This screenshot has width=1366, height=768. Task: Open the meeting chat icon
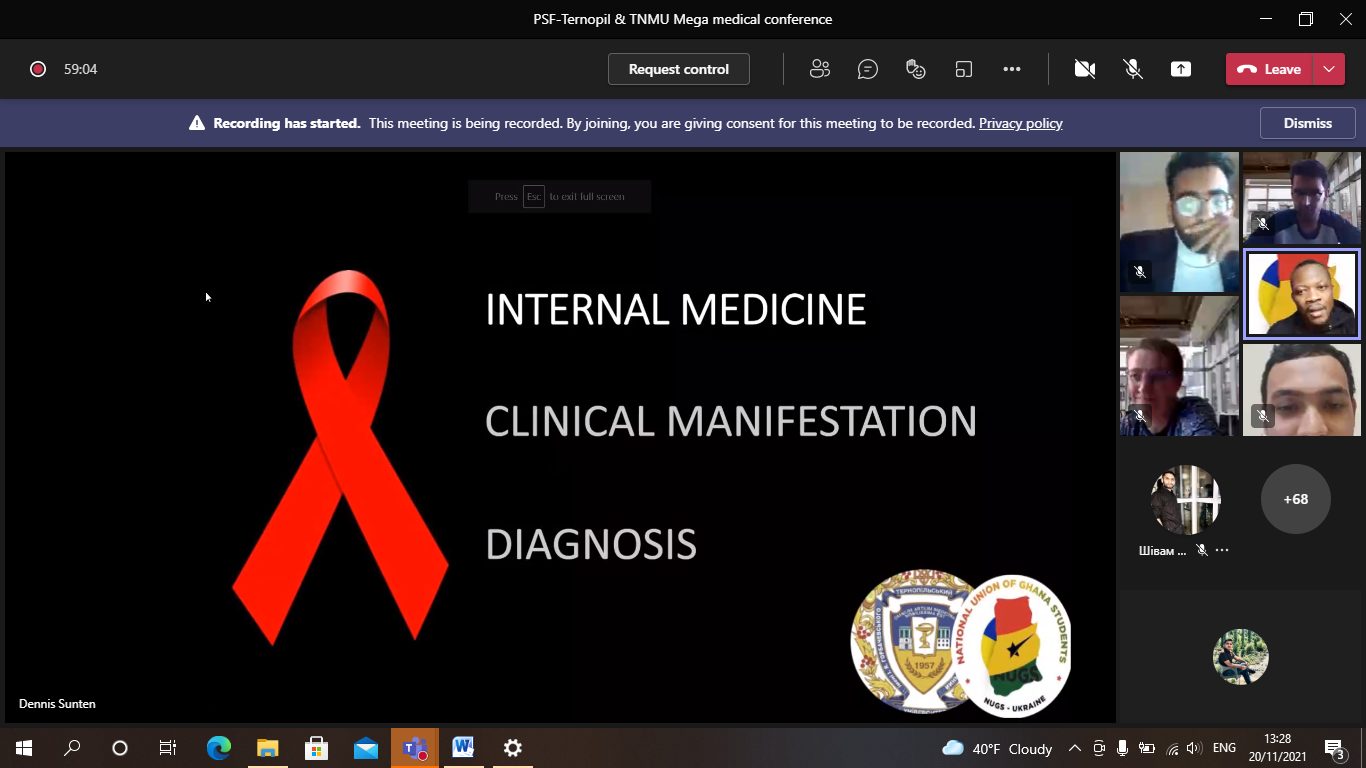point(868,69)
